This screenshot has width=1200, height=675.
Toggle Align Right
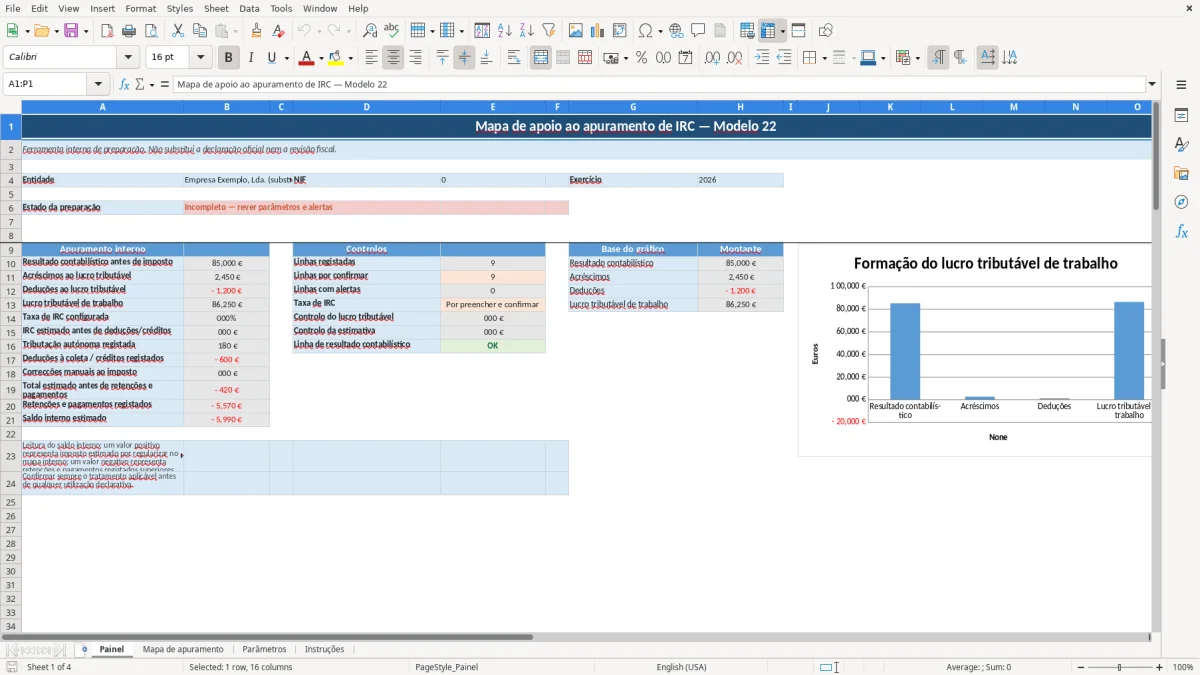[x=415, y=58]
